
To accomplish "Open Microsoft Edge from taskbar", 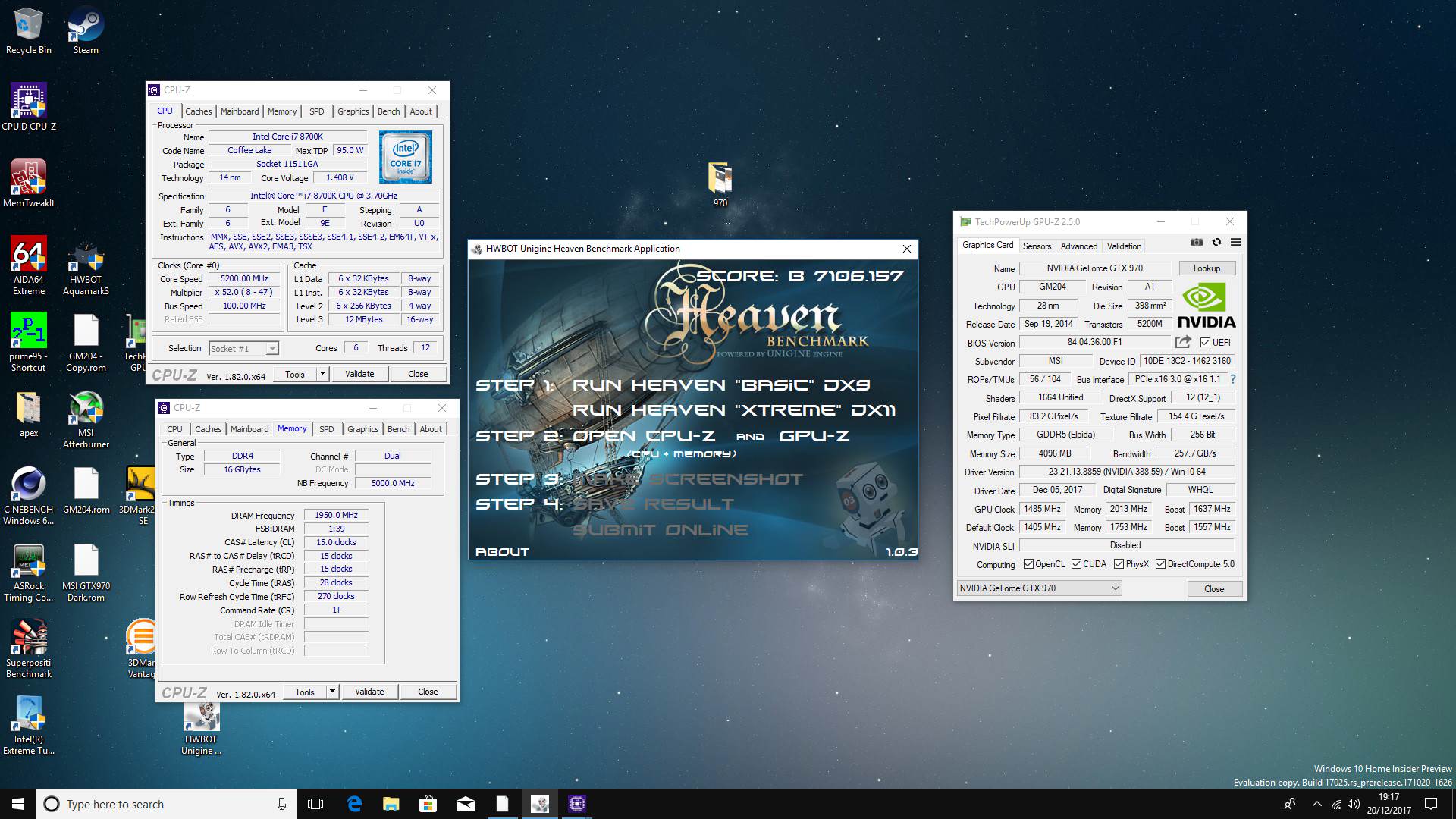I will pyautogui.click(x=354, y=804).
